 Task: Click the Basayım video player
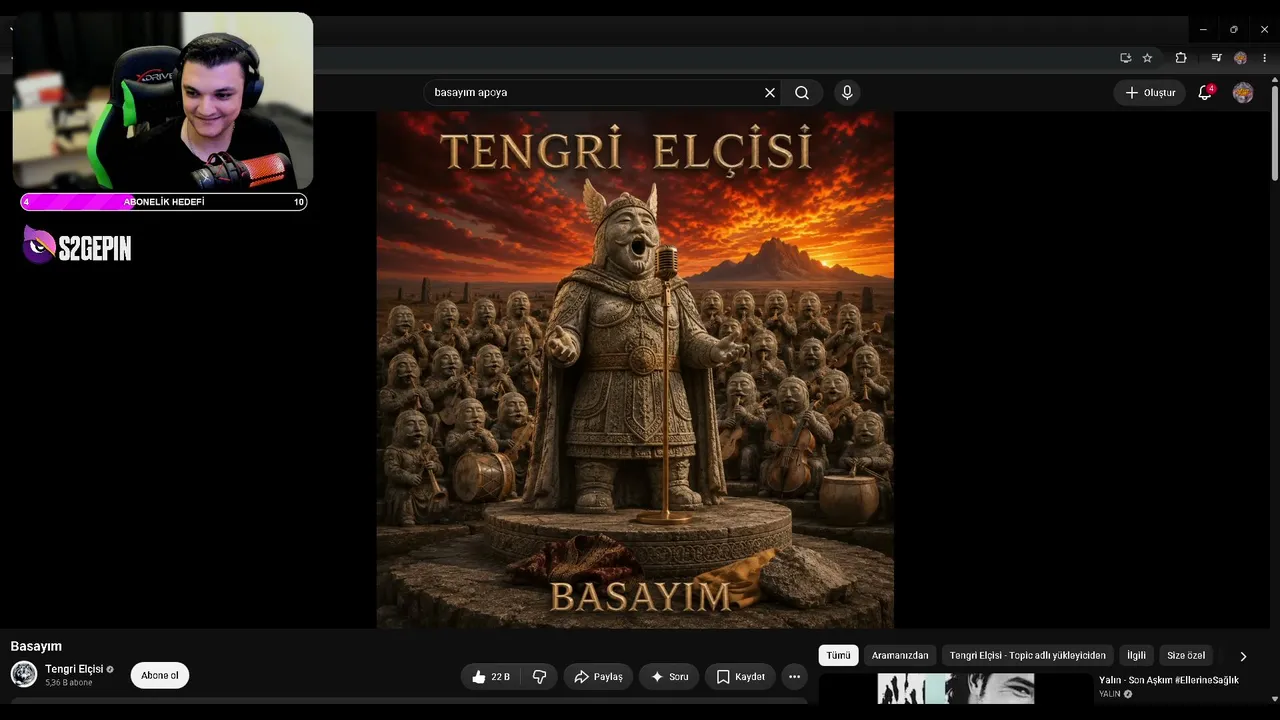(x=635, y=369)
